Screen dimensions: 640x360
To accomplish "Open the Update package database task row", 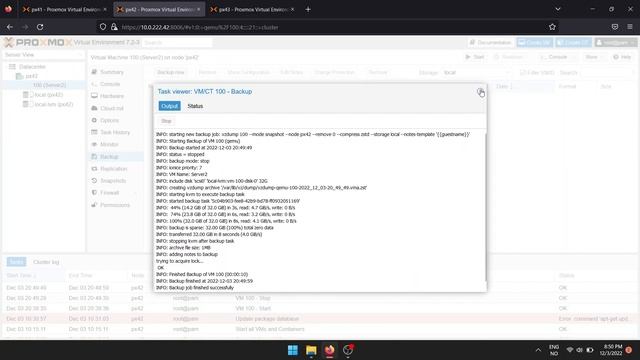I will (319, 319).
